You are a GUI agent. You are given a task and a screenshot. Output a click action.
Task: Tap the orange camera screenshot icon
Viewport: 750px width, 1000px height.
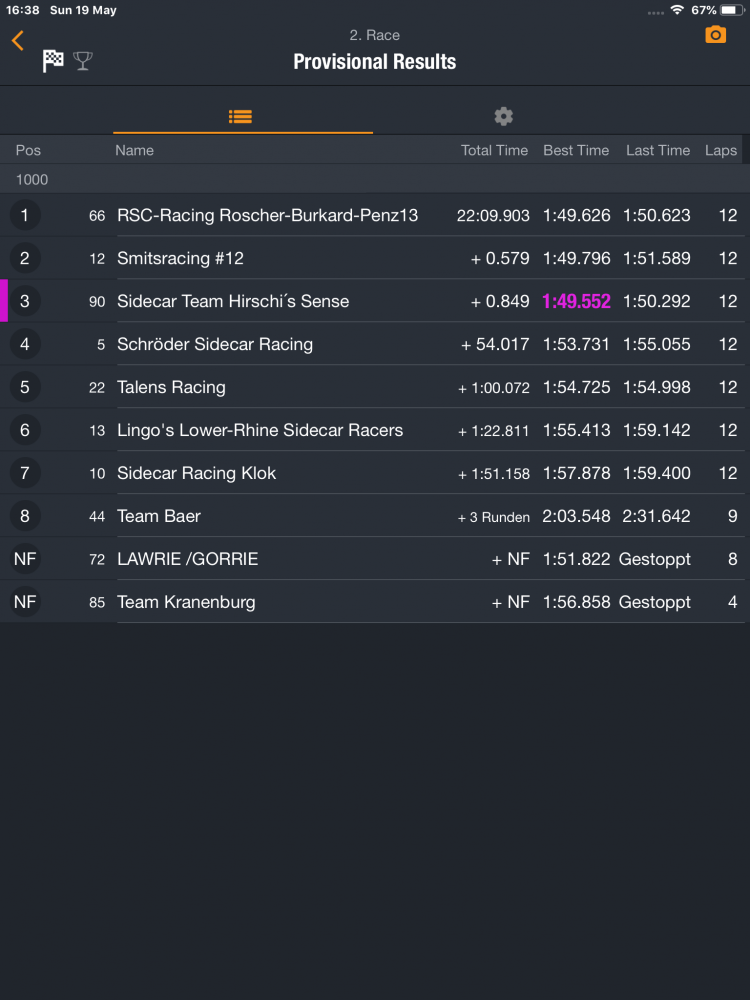click(716, 34)
